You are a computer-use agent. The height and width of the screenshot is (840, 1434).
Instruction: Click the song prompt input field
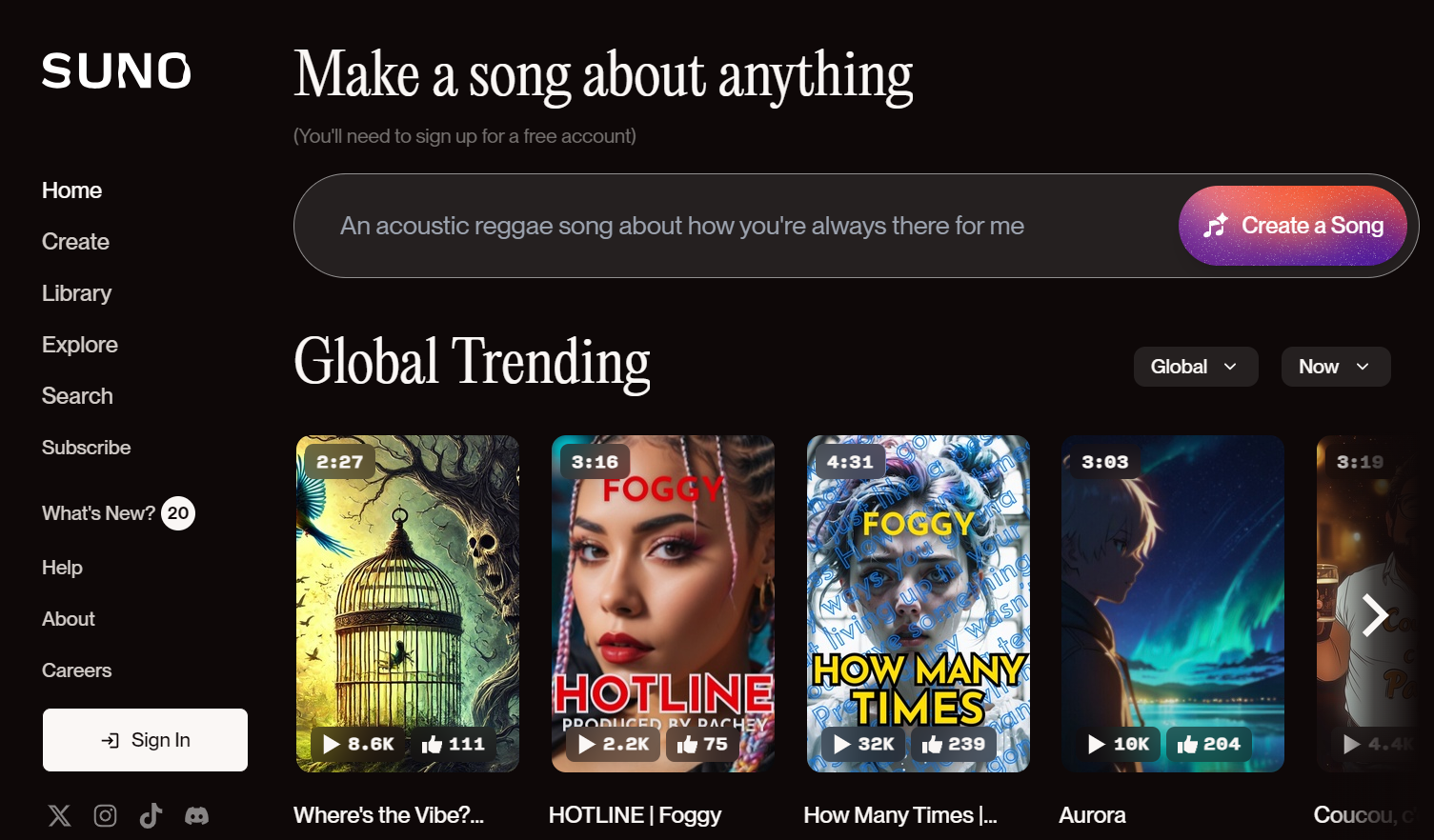click(734, 226)
